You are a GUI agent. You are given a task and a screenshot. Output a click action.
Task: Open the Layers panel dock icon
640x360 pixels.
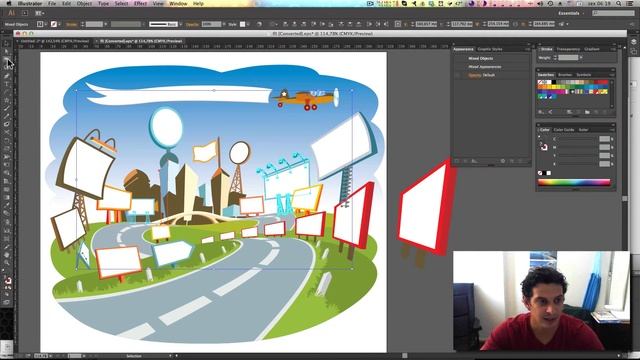tap(633, 42)
